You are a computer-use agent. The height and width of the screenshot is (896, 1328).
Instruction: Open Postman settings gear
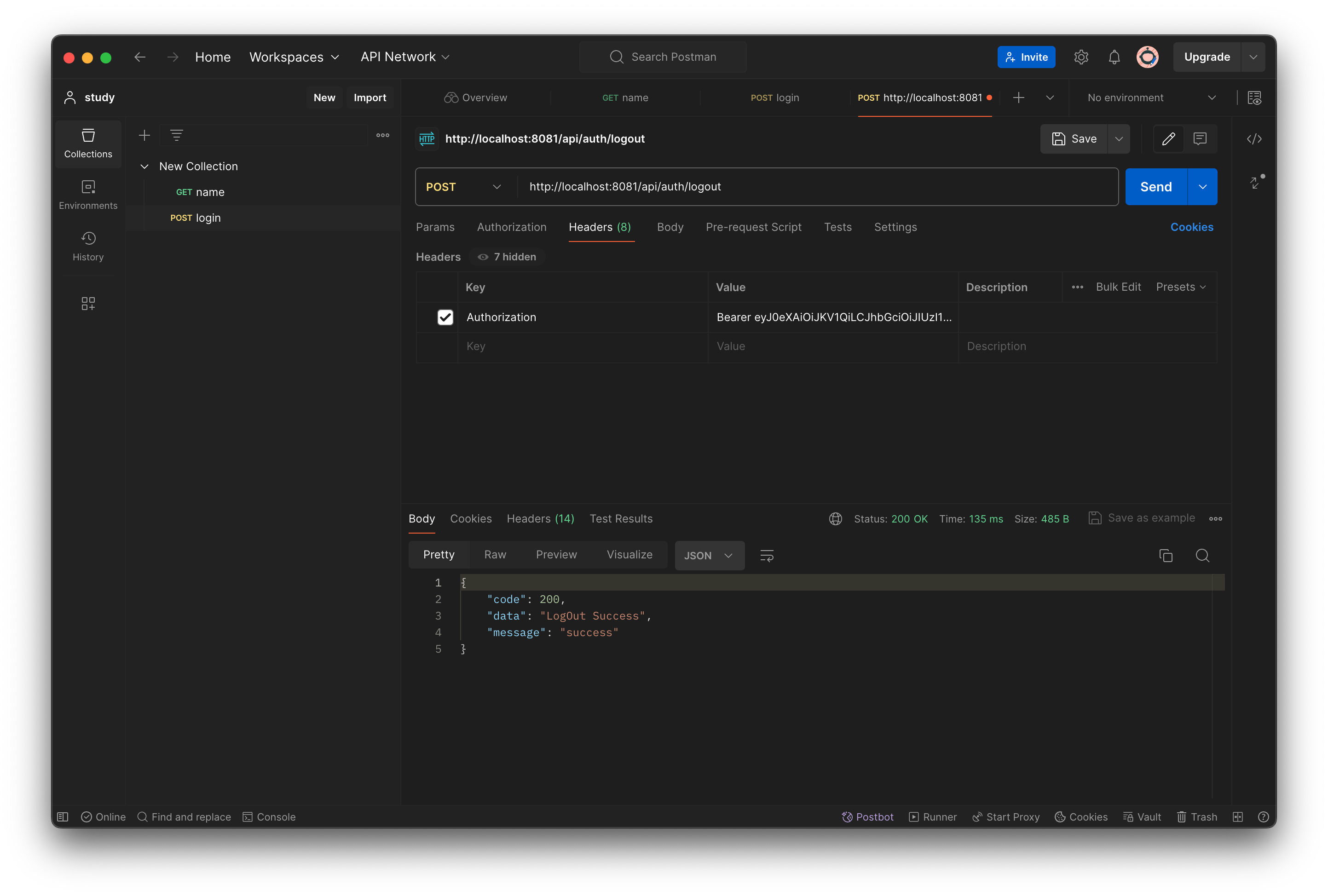[x=1080, y=57]
